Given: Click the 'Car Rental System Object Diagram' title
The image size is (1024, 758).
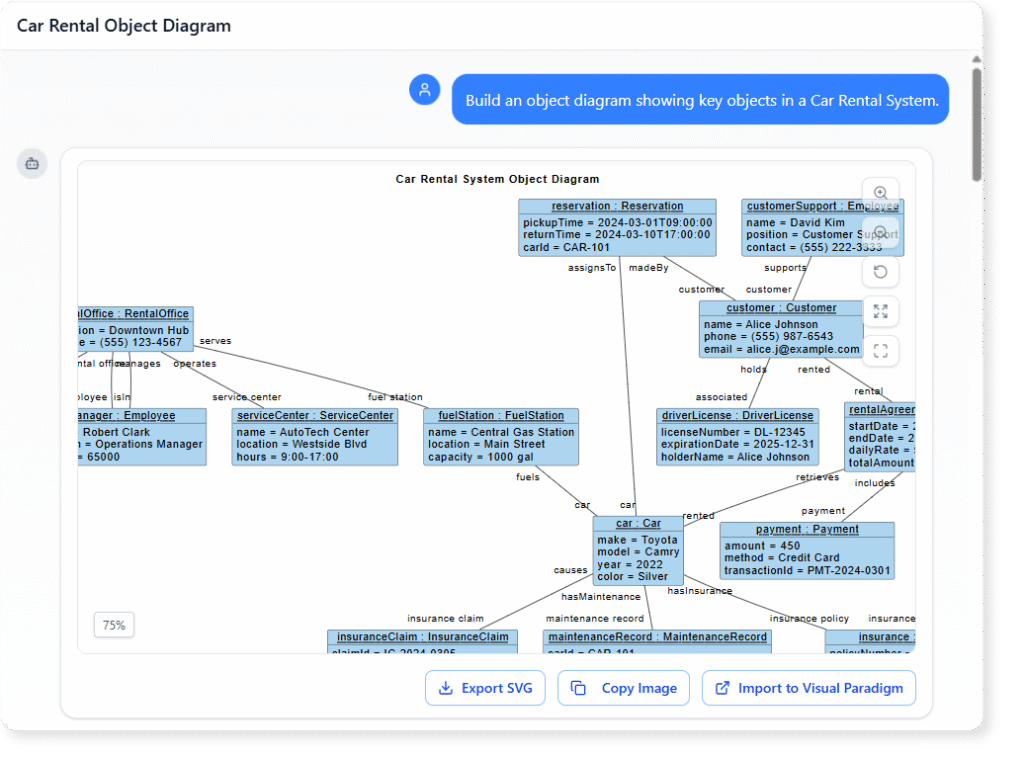Looking at the screenshot, I should pyautogui.click(x=497, y=179).
